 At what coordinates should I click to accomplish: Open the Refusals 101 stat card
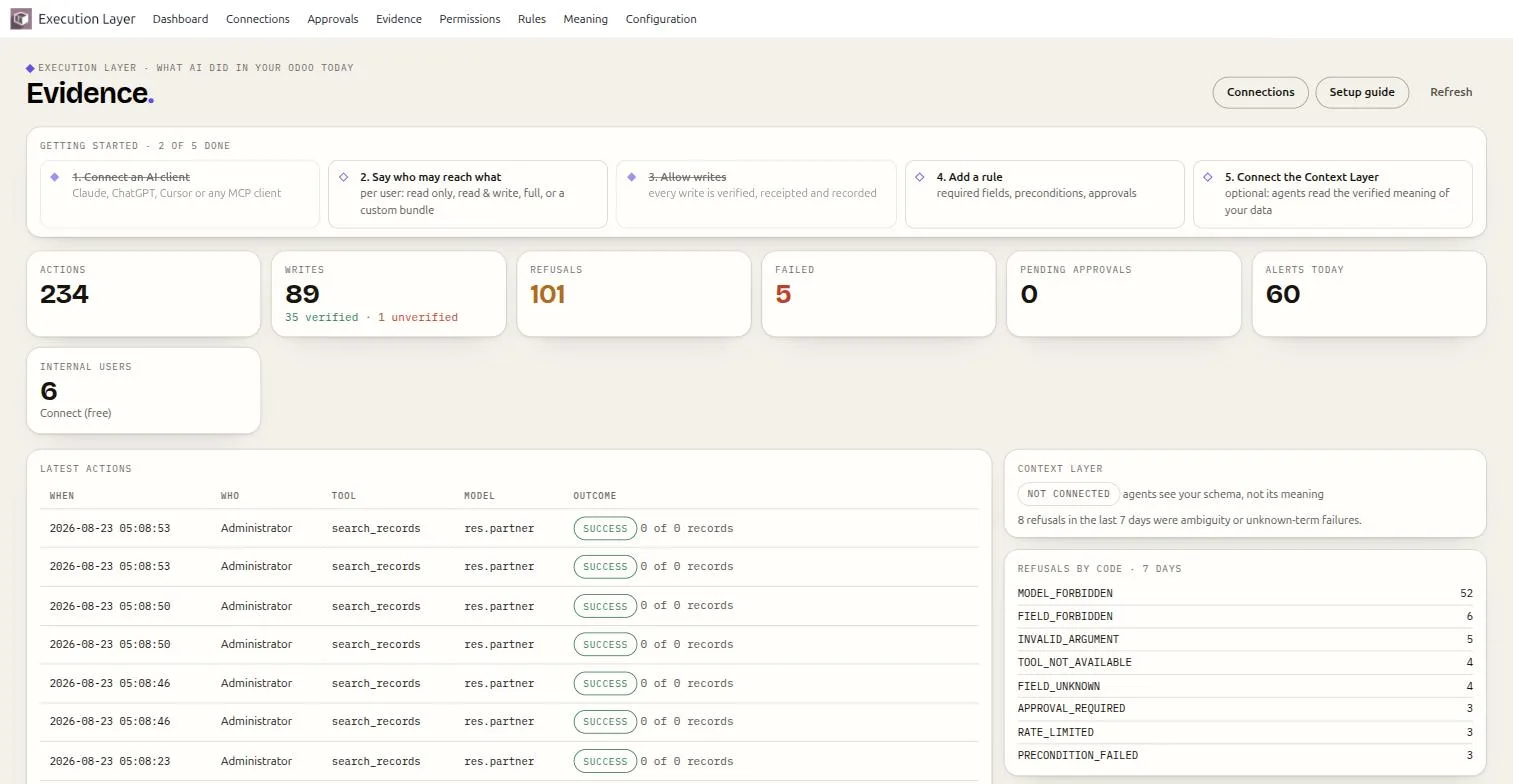coord(634,294)
